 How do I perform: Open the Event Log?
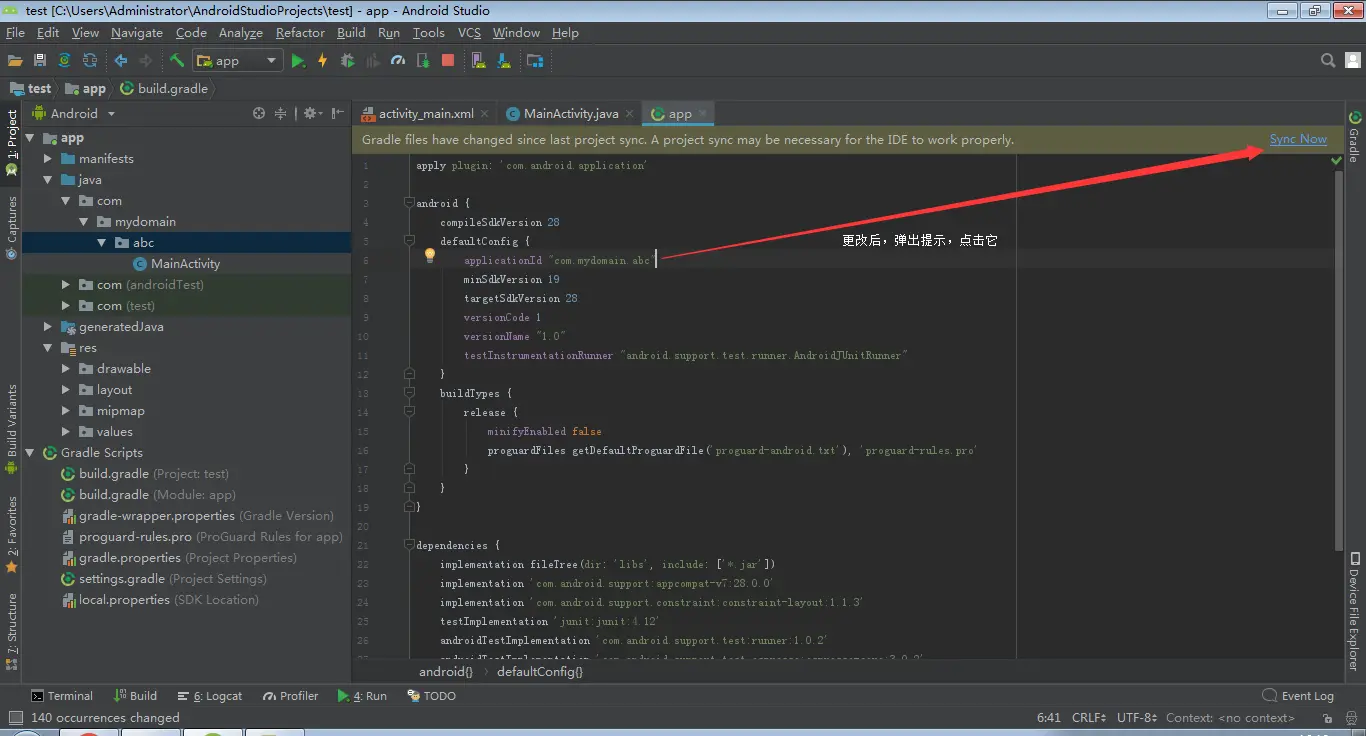click(x=1298, y=696)
